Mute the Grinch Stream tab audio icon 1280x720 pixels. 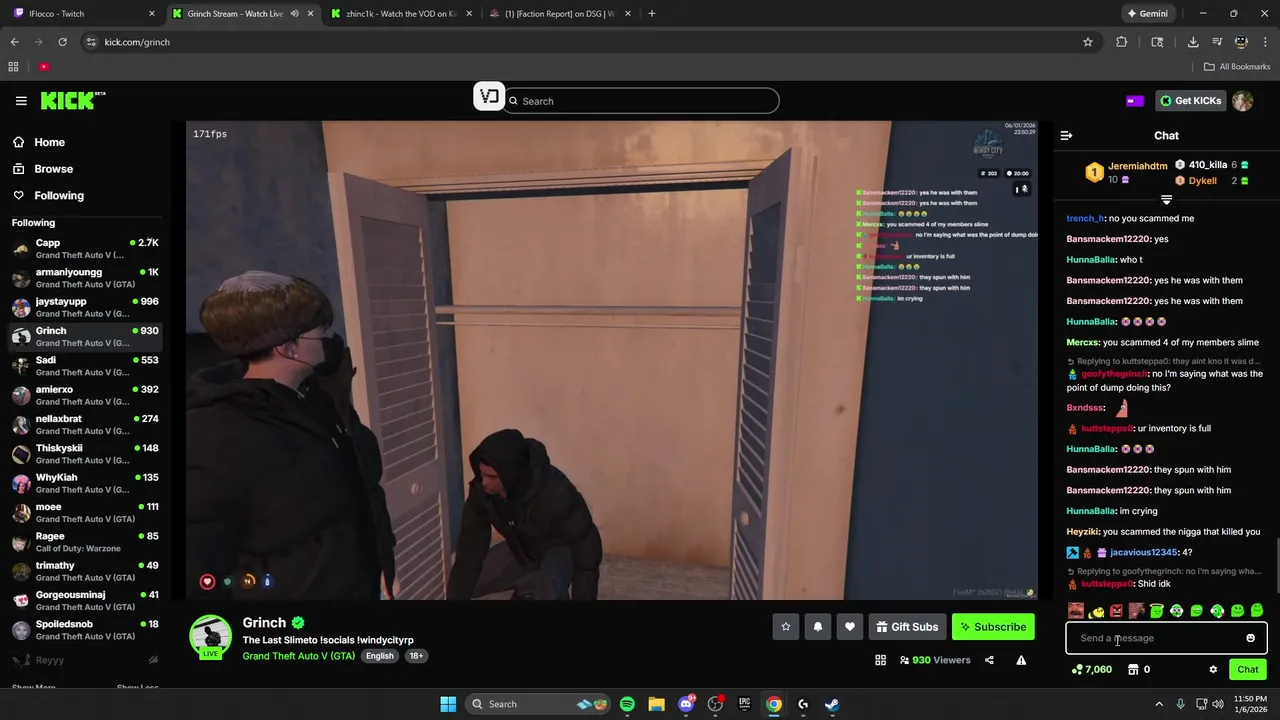coord(294,14)
